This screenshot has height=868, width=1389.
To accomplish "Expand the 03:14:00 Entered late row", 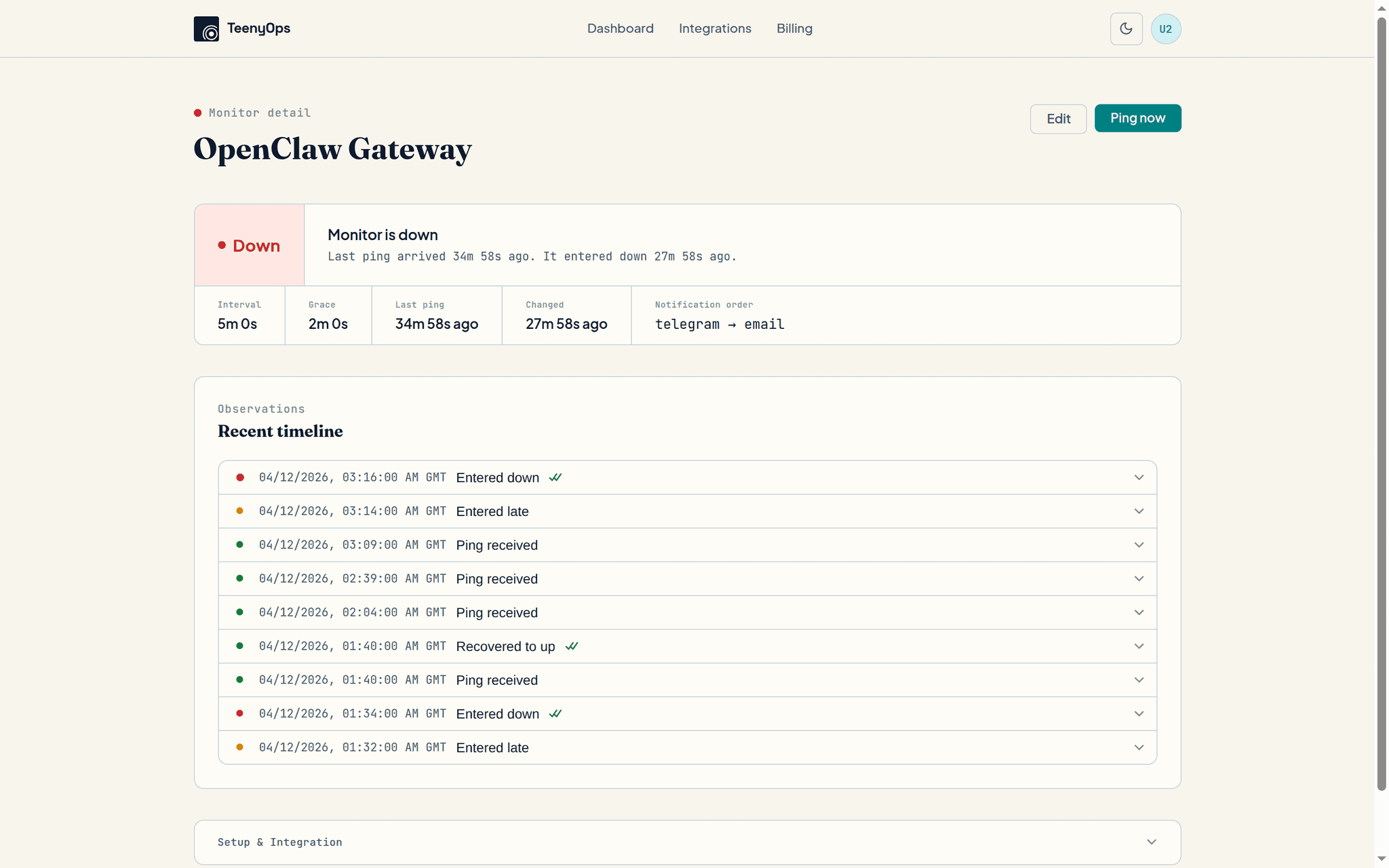I will tap(687, 511).
